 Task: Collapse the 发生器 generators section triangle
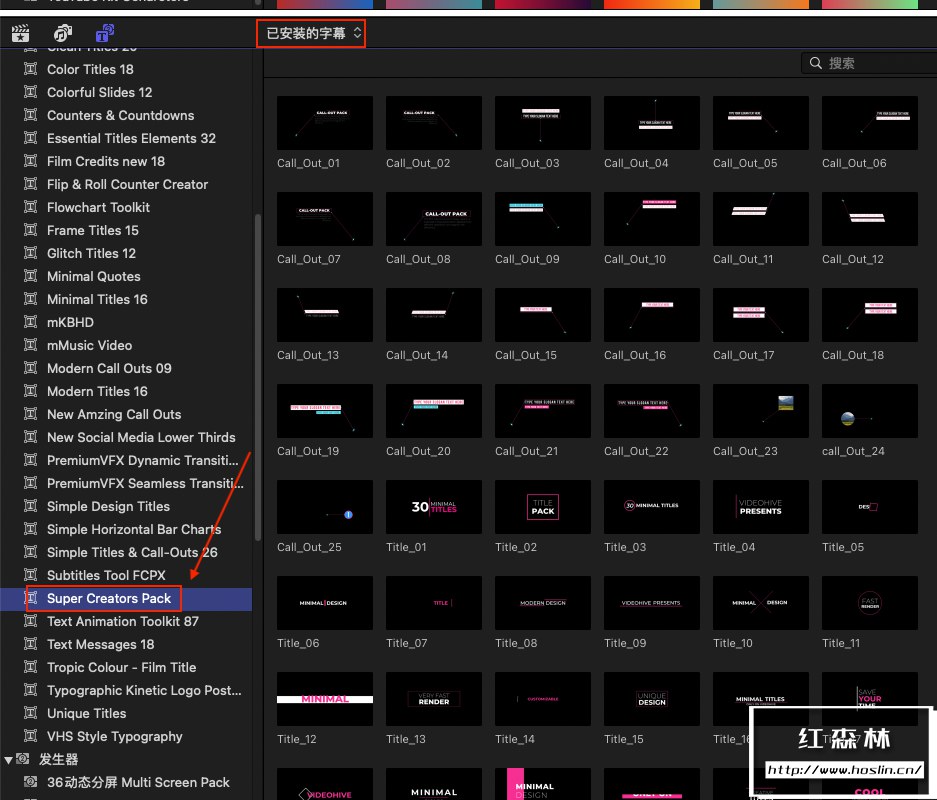[8, 760]
